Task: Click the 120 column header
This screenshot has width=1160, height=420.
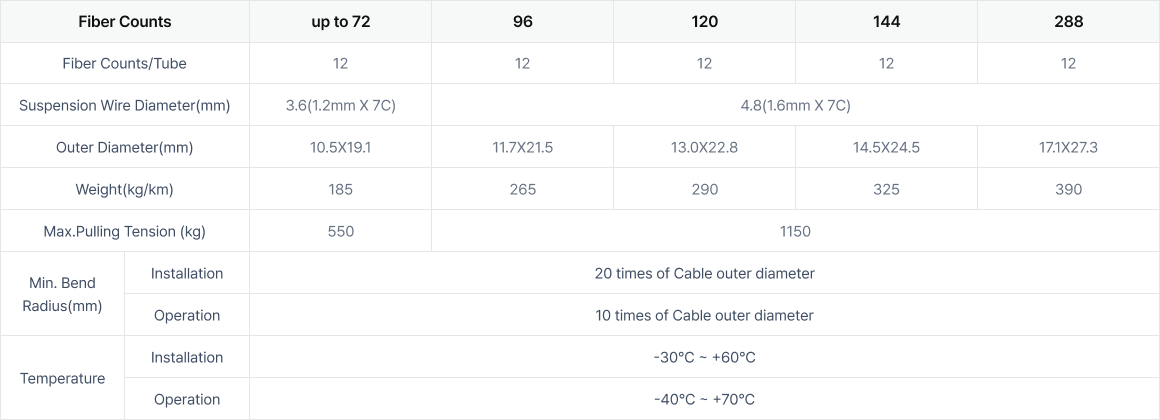Action: pyautogui.click(x=704, y=21)
